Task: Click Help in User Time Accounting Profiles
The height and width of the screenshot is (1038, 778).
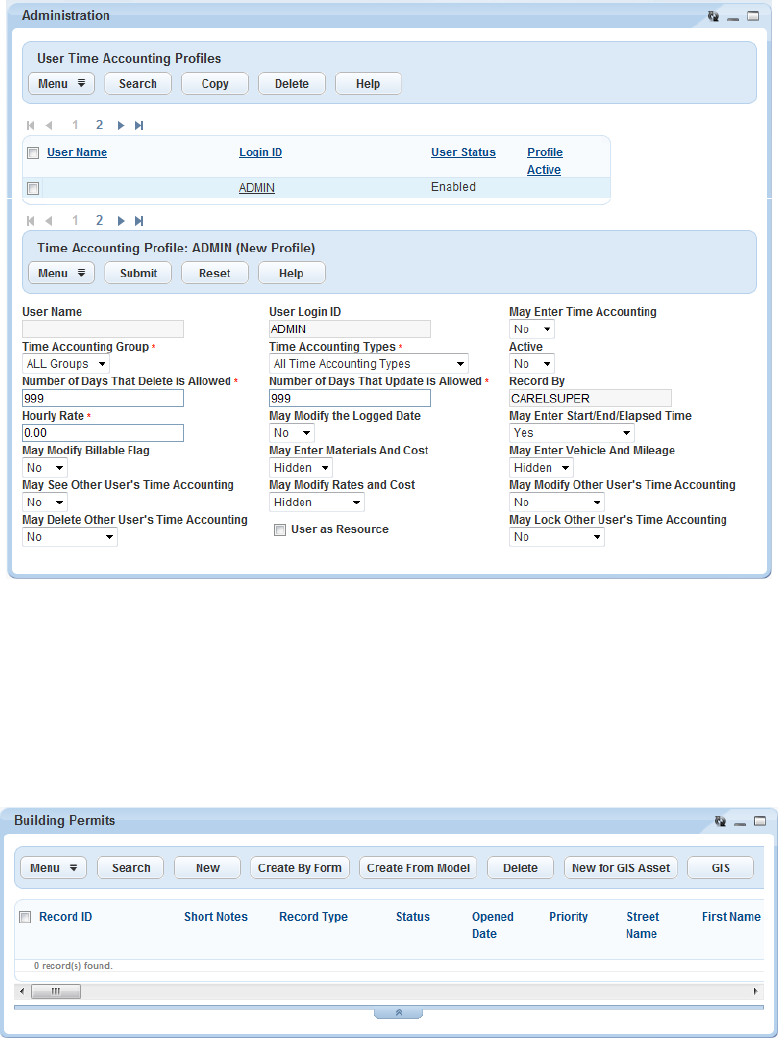Action: pyautogui.click(x=368, y=84)
